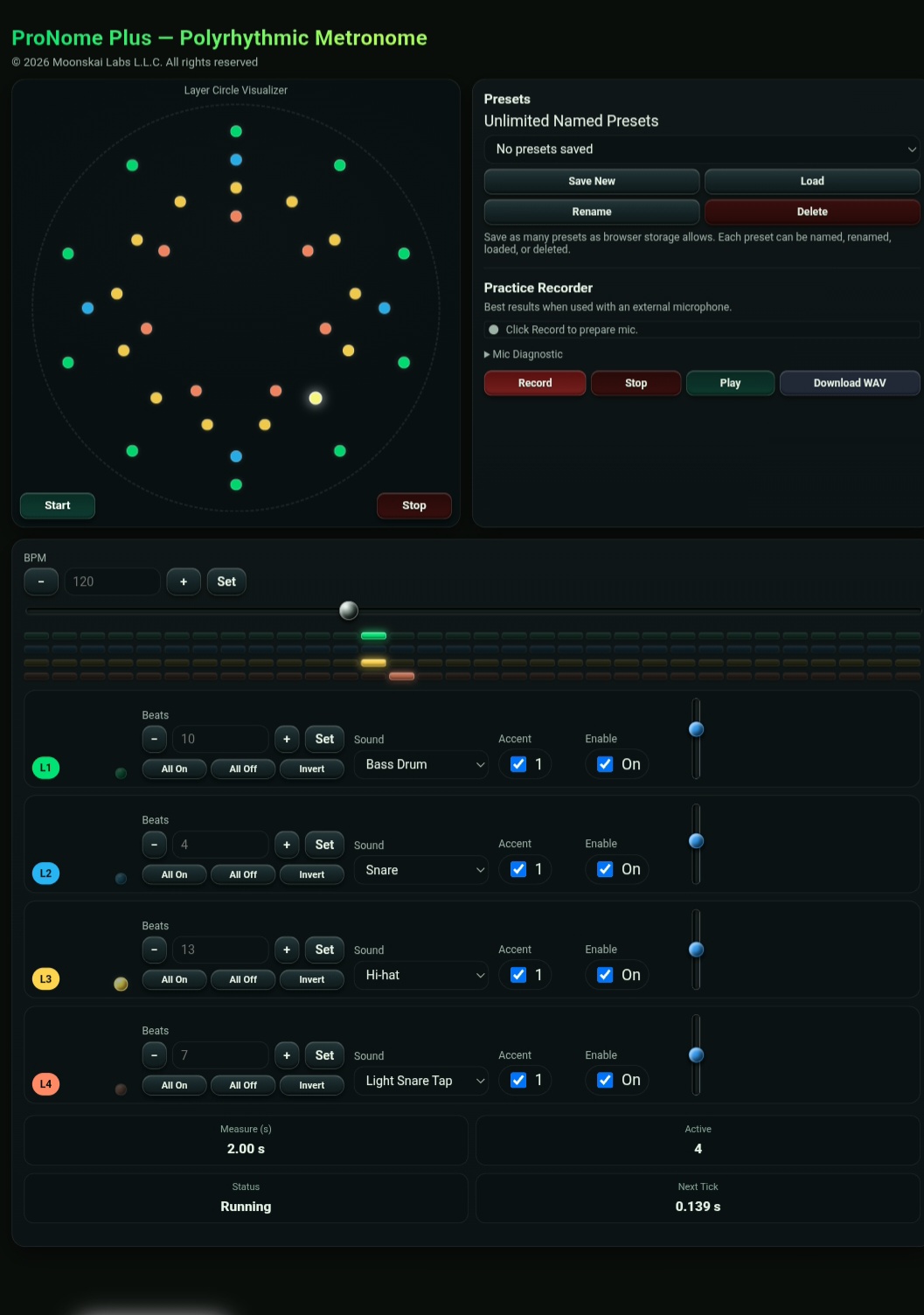
Task: Click the red Record button
Action: pyautogui.click(x=535, y=383)
